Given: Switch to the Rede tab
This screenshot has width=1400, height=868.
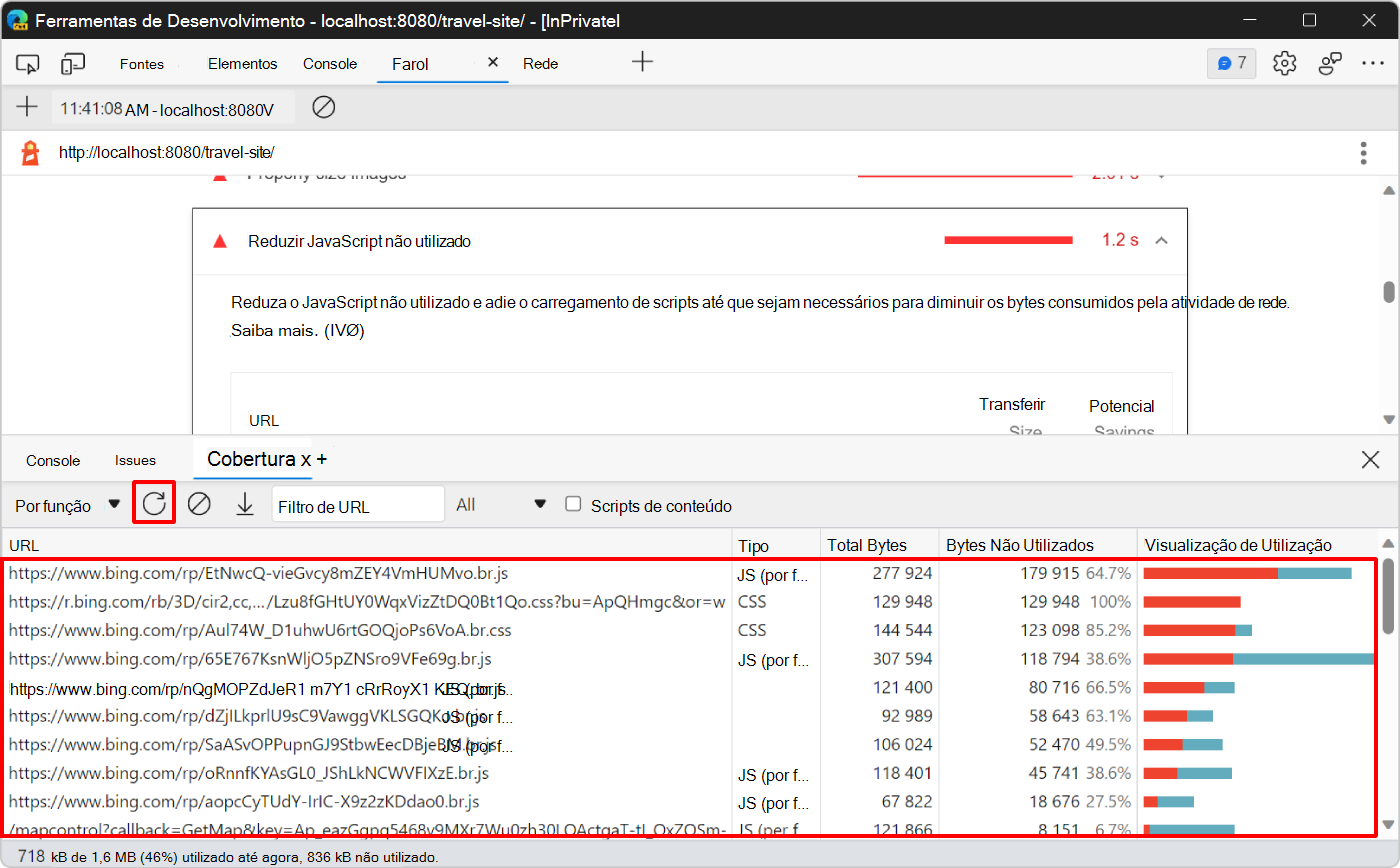Looking at the screenshot, I should [x=540, y=62].
